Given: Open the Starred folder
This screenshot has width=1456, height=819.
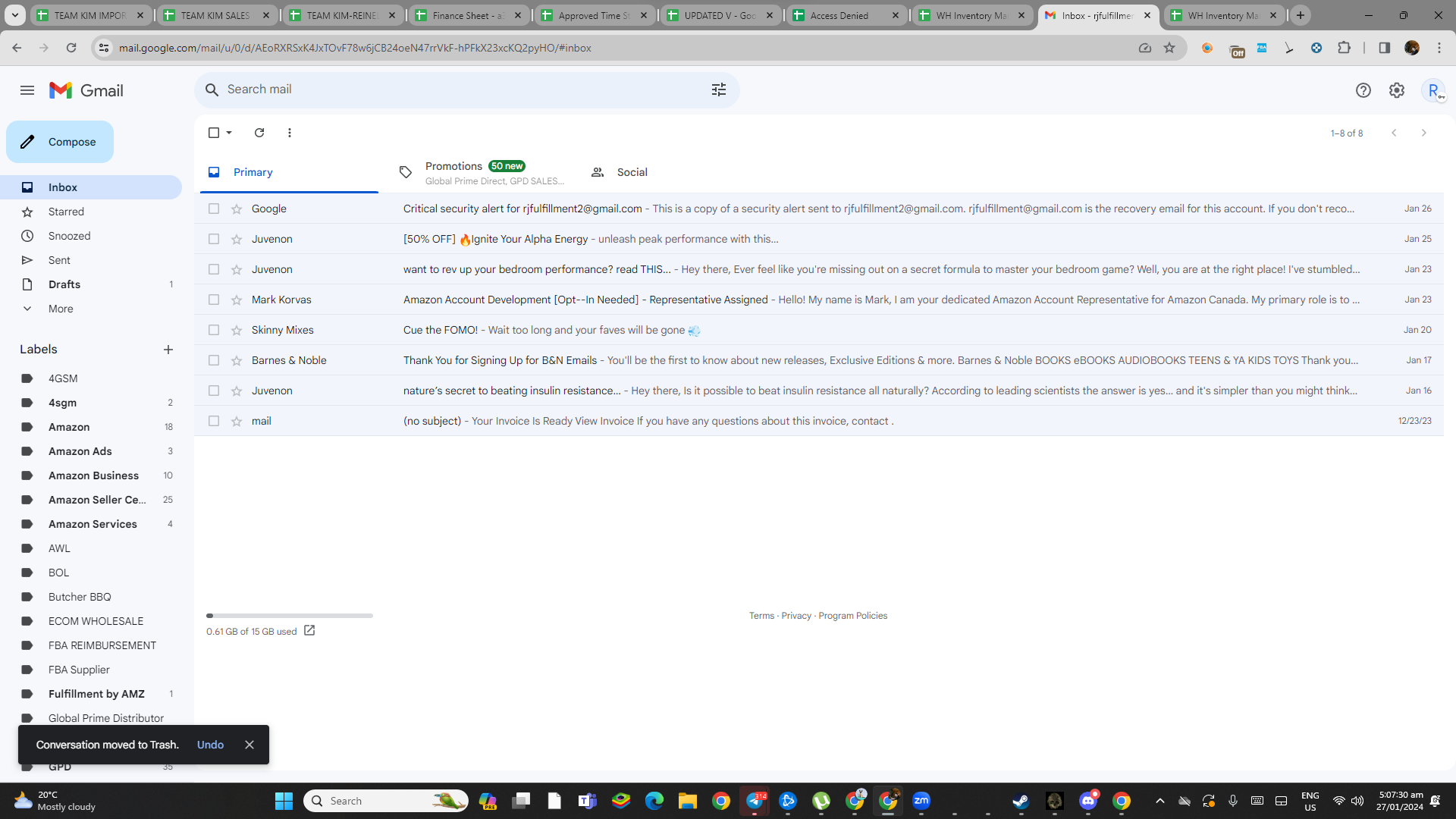Looking at the screenshot, I should tap(91, 212).
